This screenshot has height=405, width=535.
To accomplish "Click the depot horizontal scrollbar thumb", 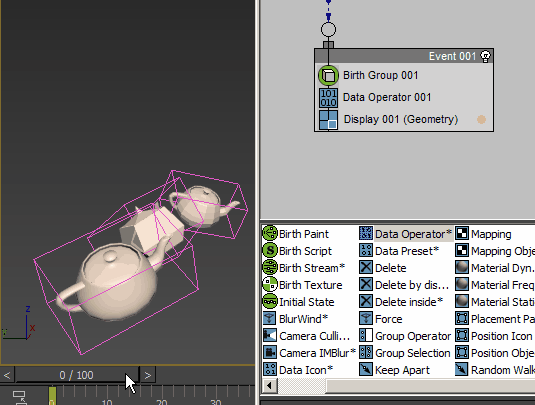I will (430, 386).
